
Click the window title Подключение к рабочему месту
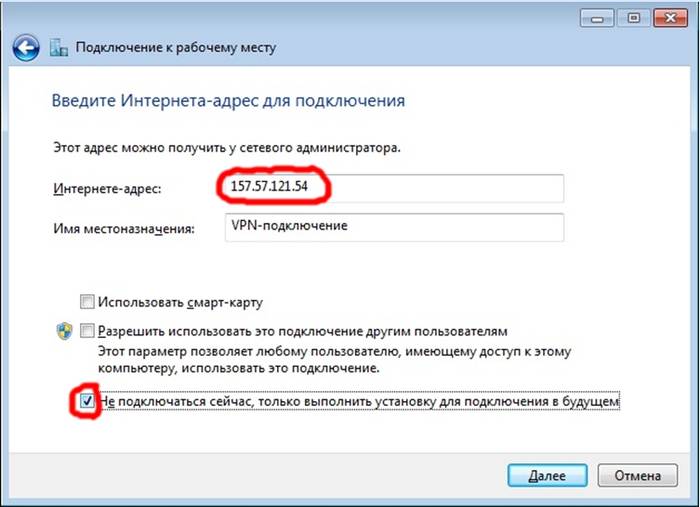point(176,47)
